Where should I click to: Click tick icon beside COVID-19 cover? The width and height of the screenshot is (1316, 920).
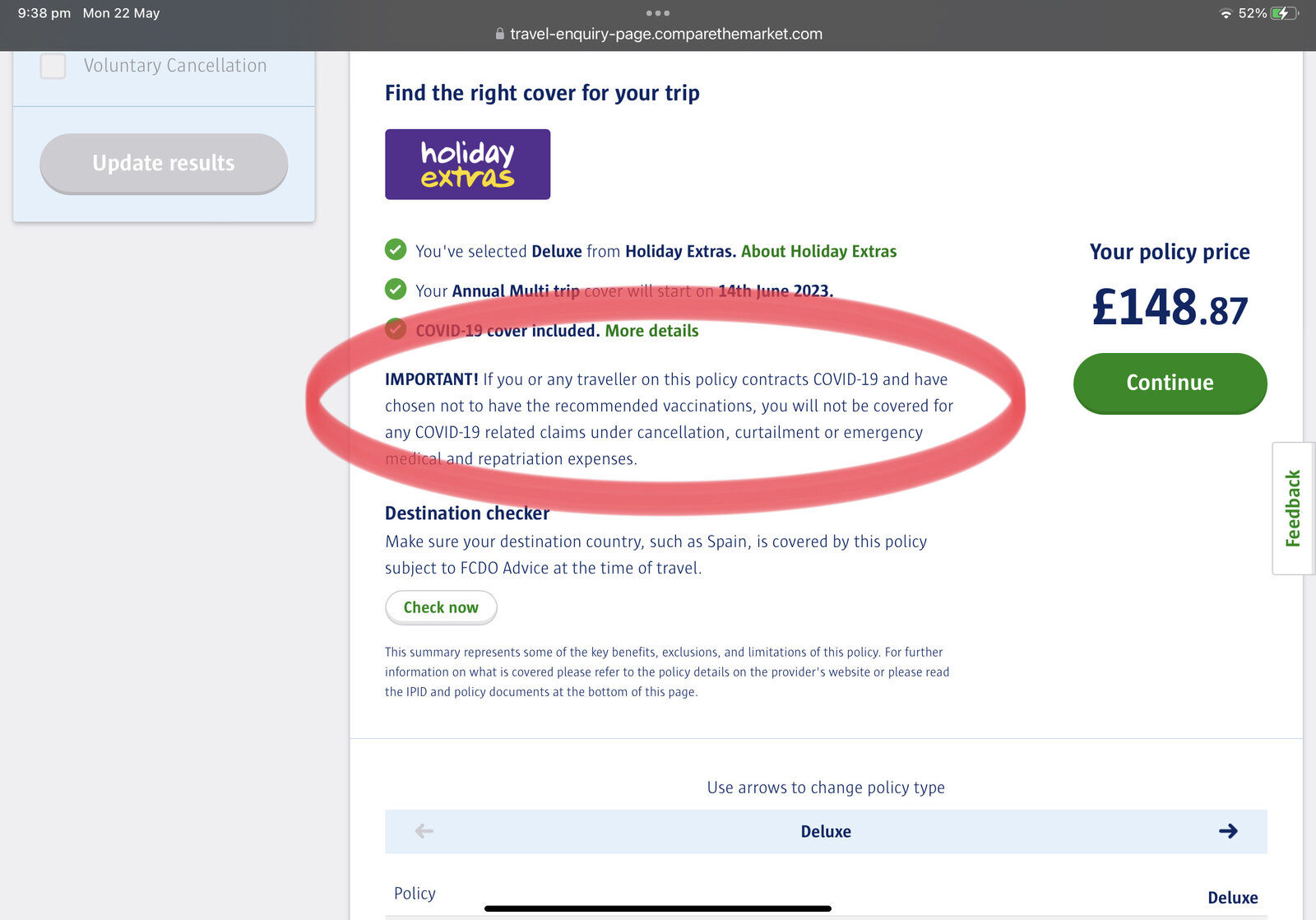pos(396,329)
